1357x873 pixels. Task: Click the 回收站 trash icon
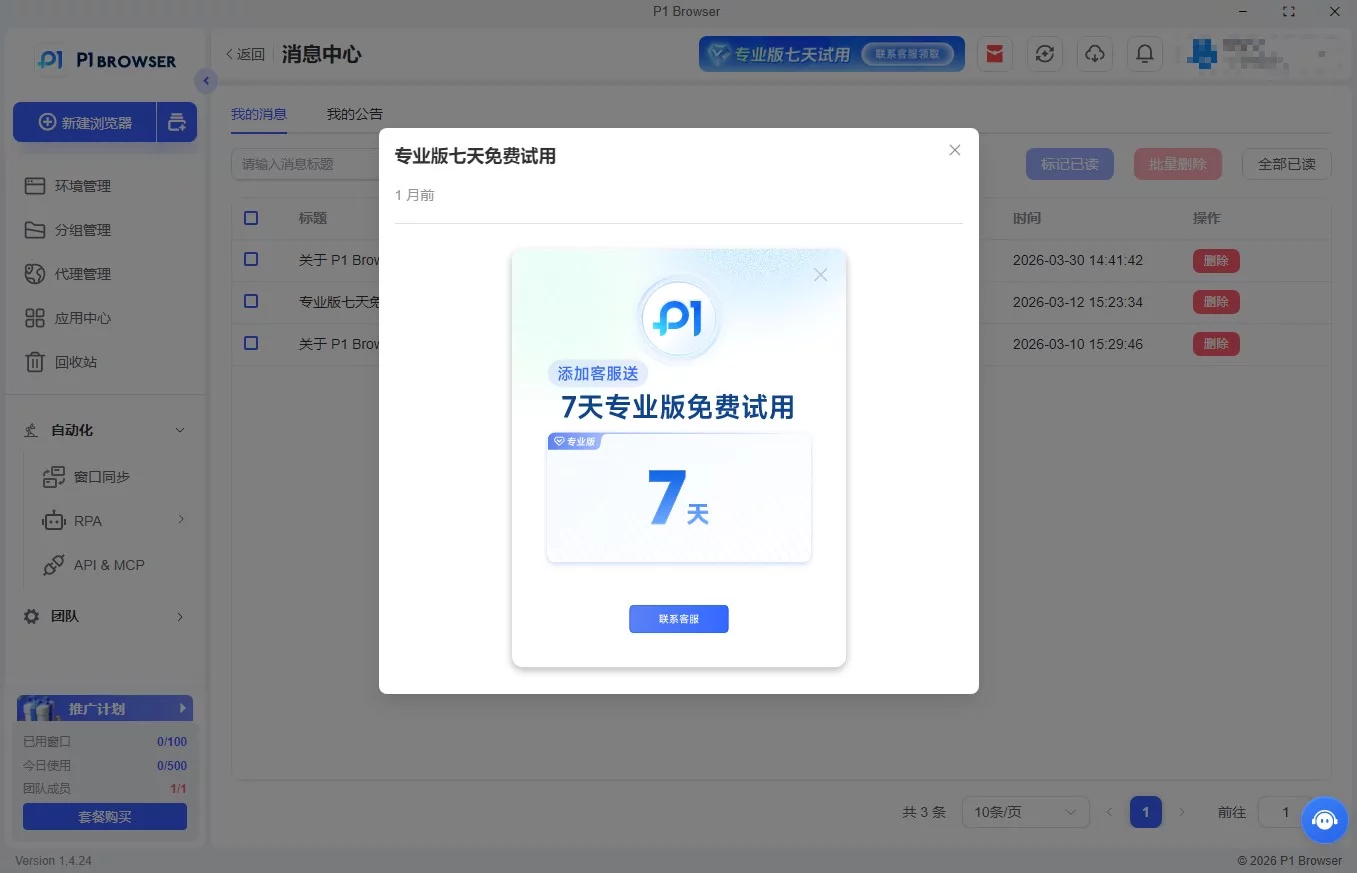click(x=35, y=362)
